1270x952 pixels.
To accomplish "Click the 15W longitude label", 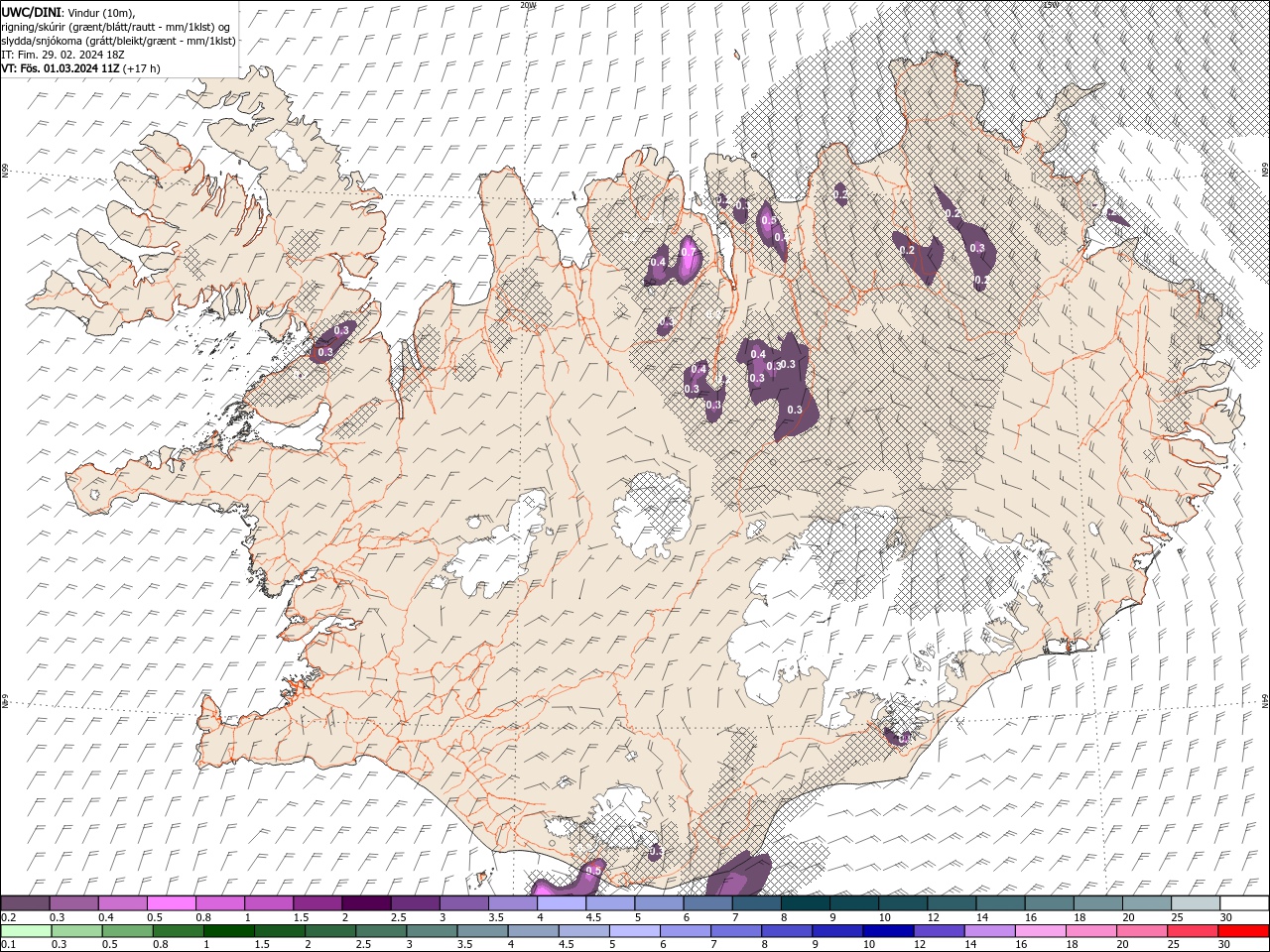I will (1051, 5).
